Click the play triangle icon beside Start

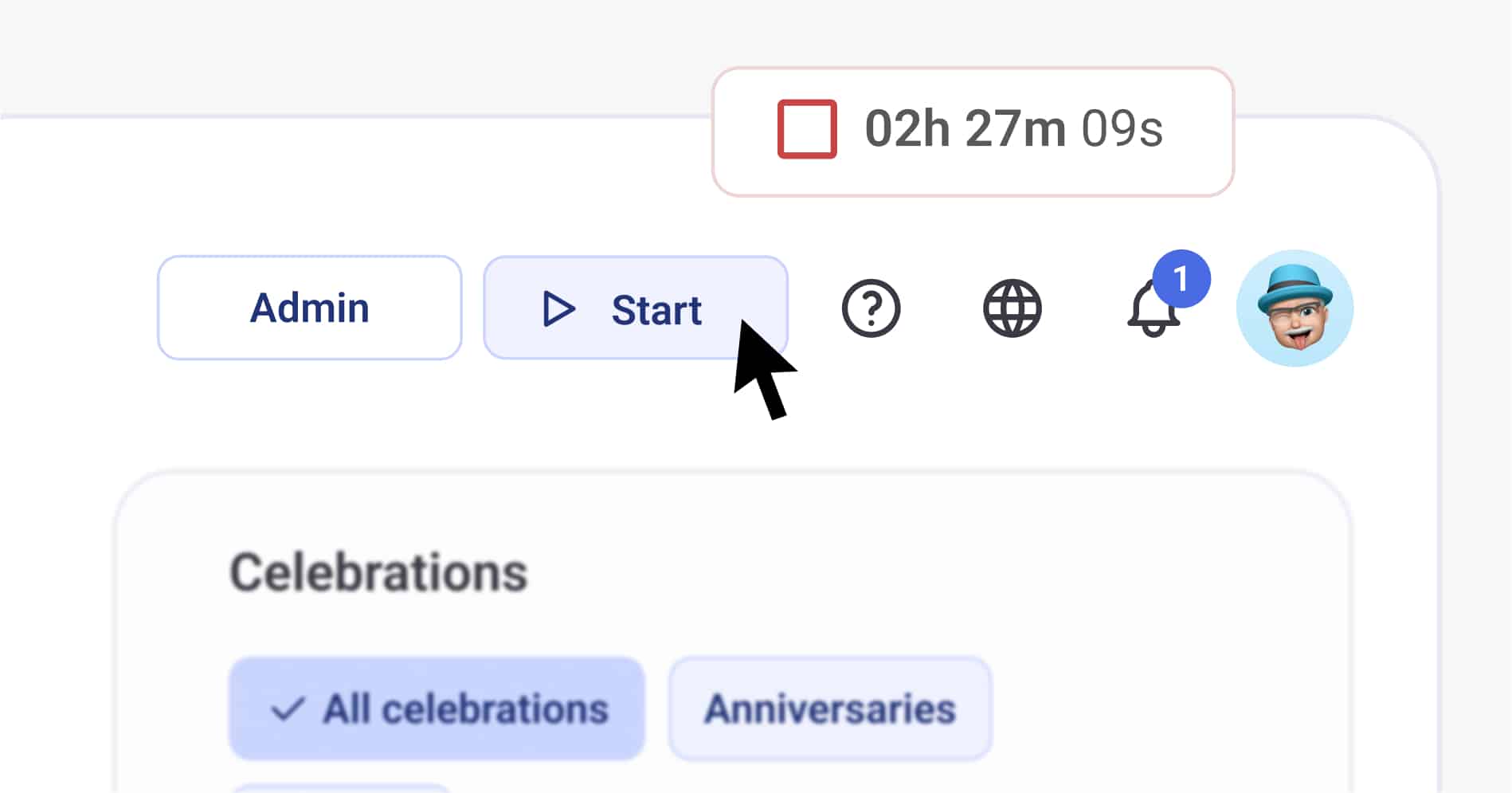558,309
